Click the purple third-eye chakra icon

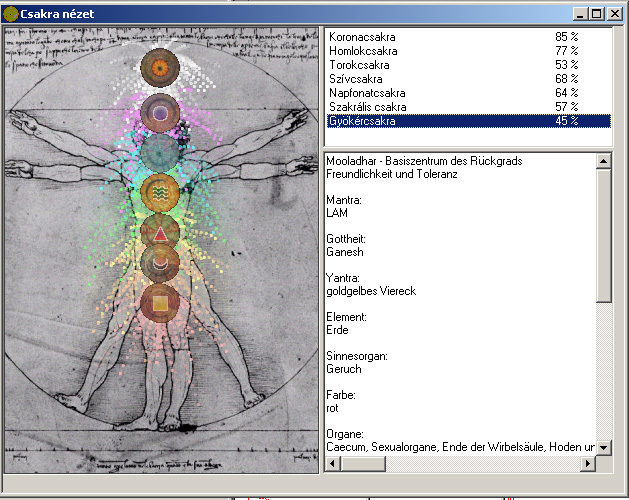[x=159, y=113]
